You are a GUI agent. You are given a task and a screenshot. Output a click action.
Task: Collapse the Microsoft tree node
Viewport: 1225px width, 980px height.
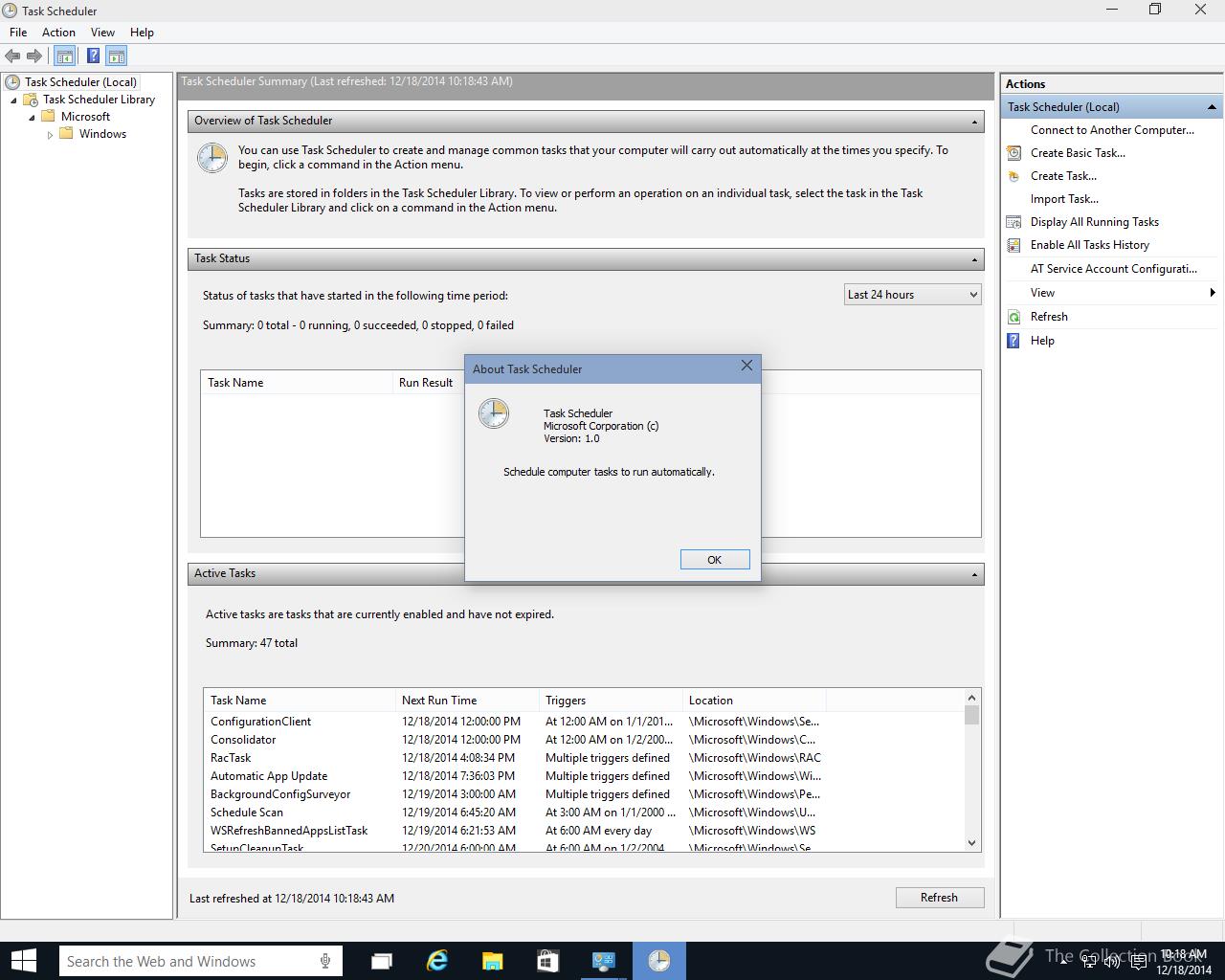[32, 117]
